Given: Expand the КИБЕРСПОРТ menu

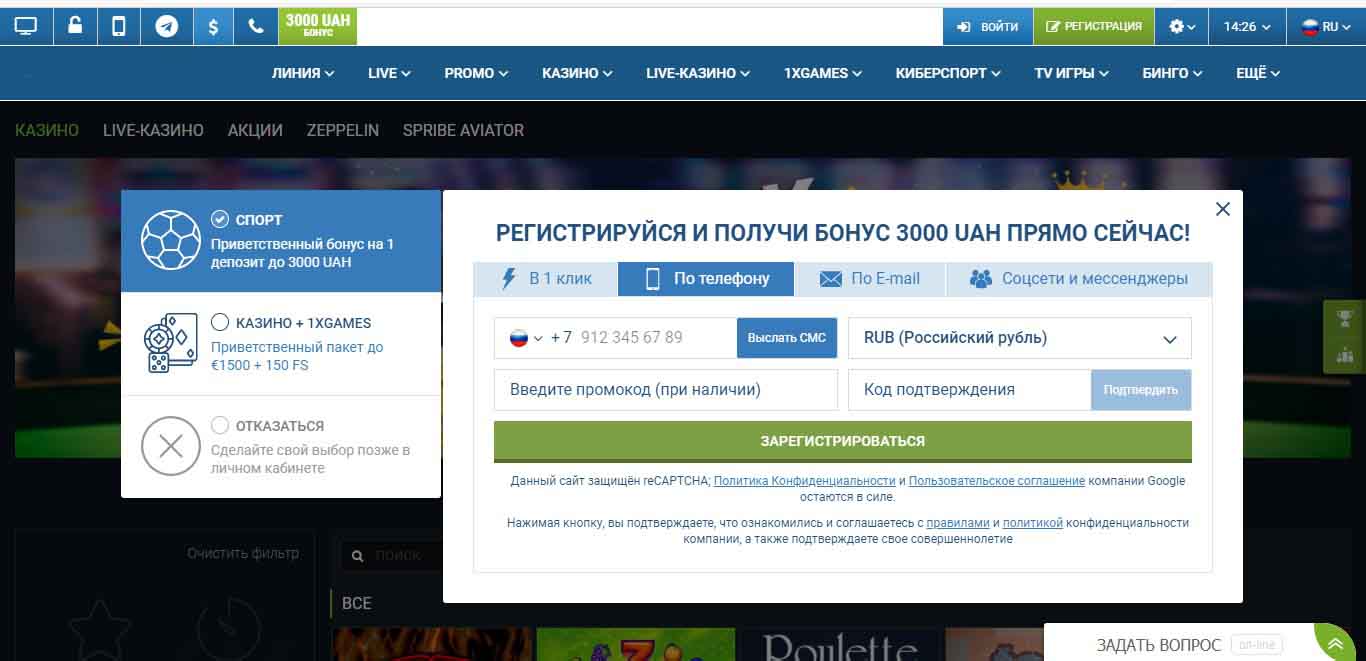Looking at the screenshot, I should 948,73.
